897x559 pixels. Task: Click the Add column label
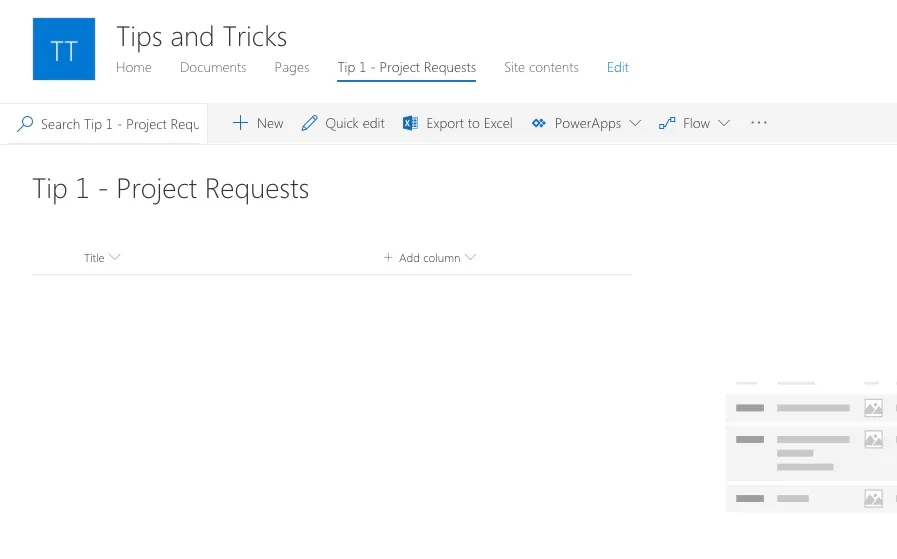coord(430,258)
